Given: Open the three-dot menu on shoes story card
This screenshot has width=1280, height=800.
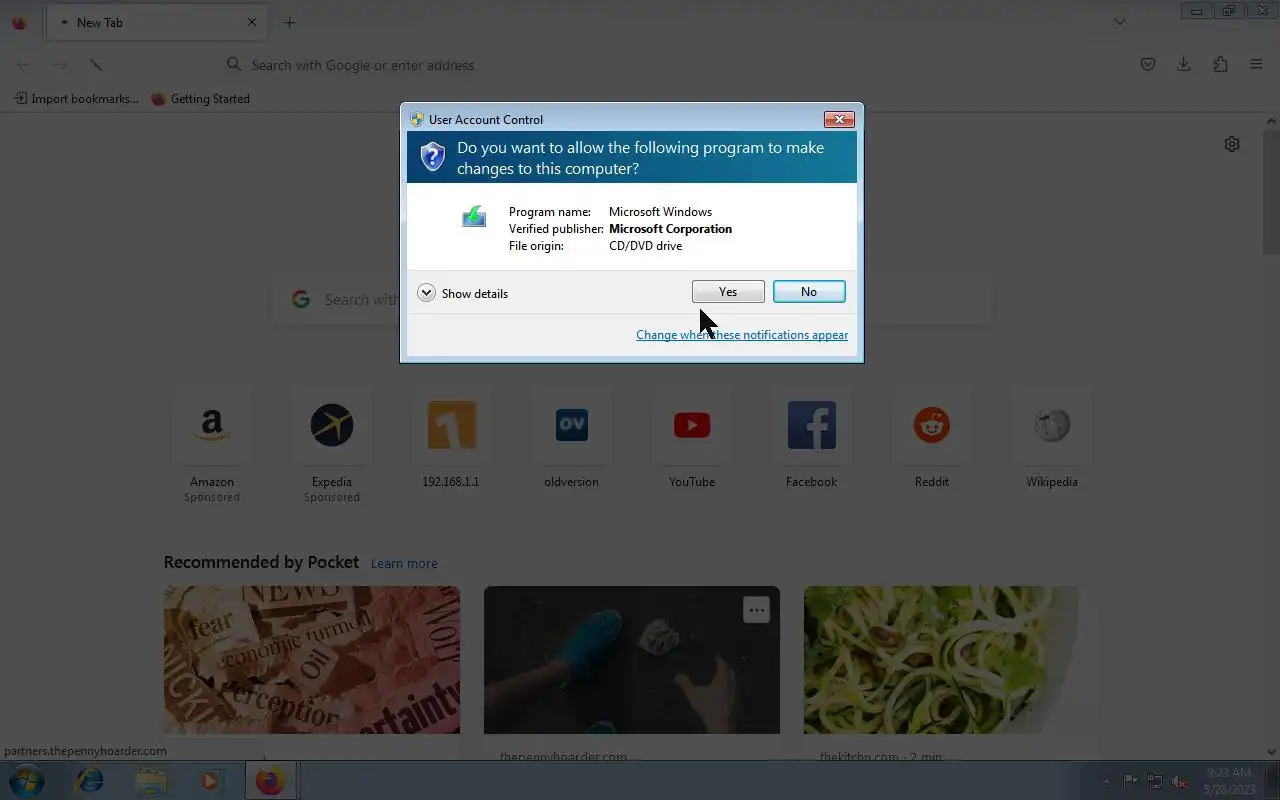Looking at the screenshot, I should pyautogui.click(x=756, y=610).
